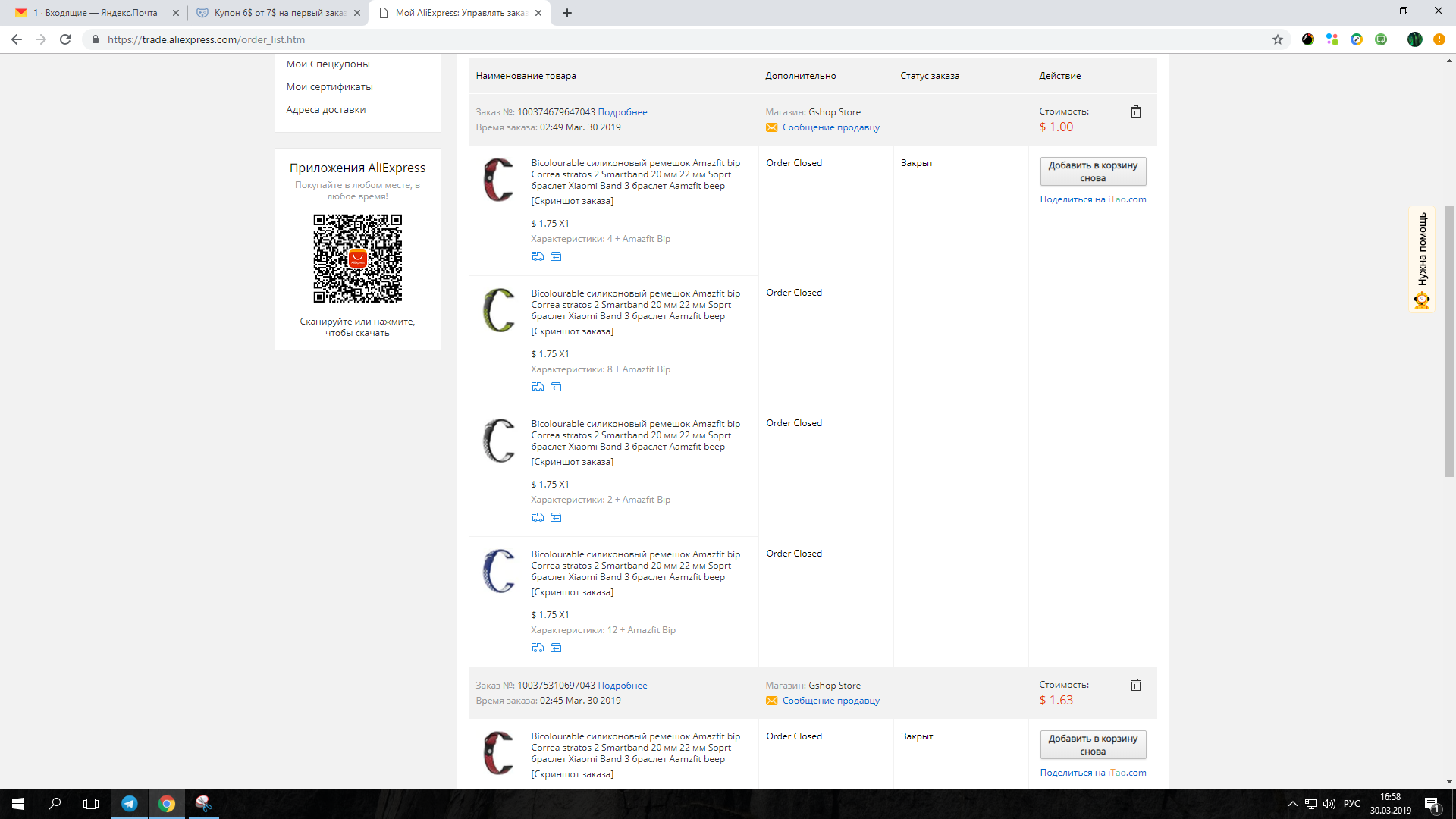Click delivery truck icon for 12 + Amazfit Bip item
This screenshot has width=1456, height=819.
[x=538, y=648]
